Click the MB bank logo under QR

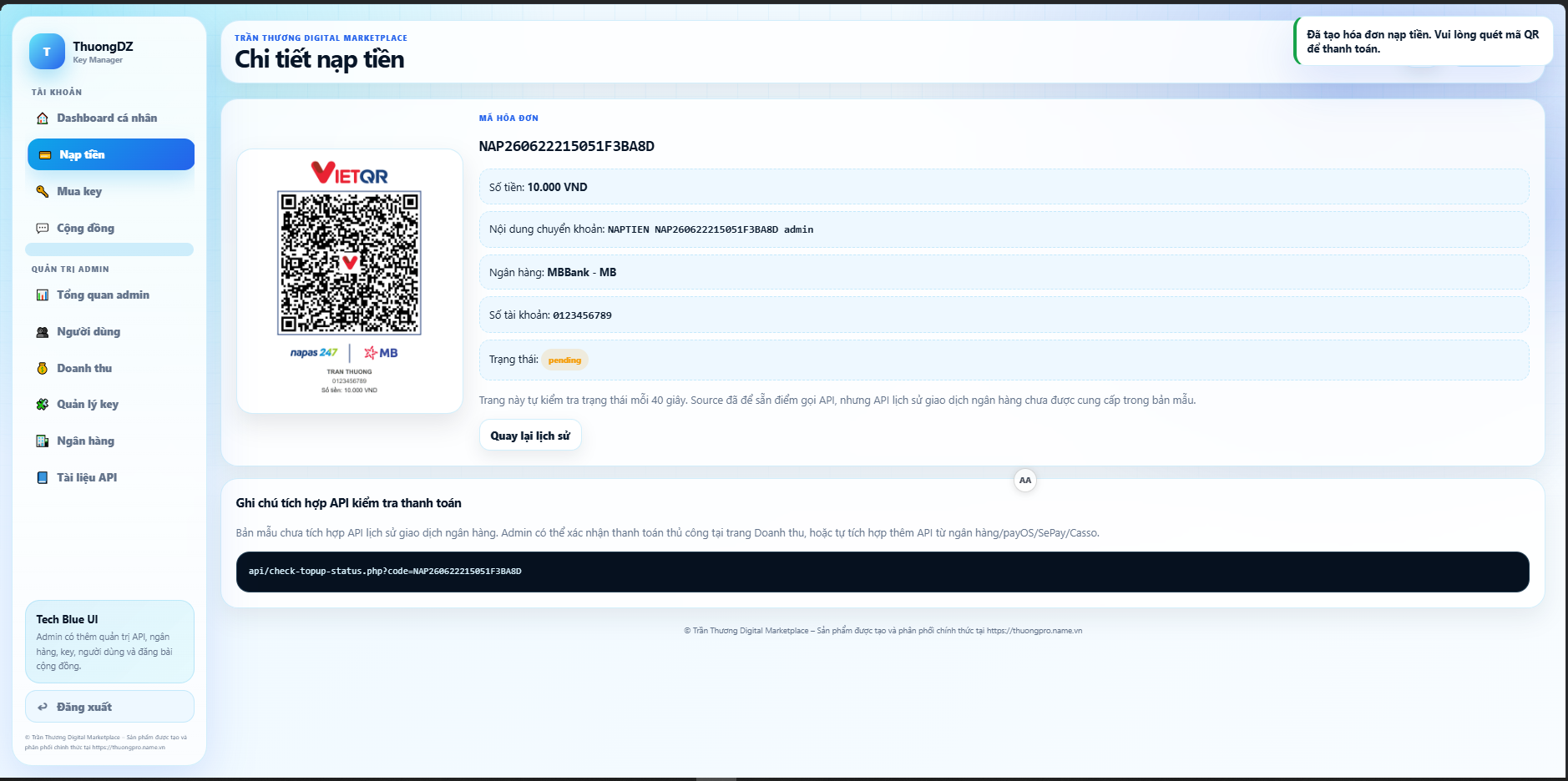pyautogui.click(x=381, y=353)
